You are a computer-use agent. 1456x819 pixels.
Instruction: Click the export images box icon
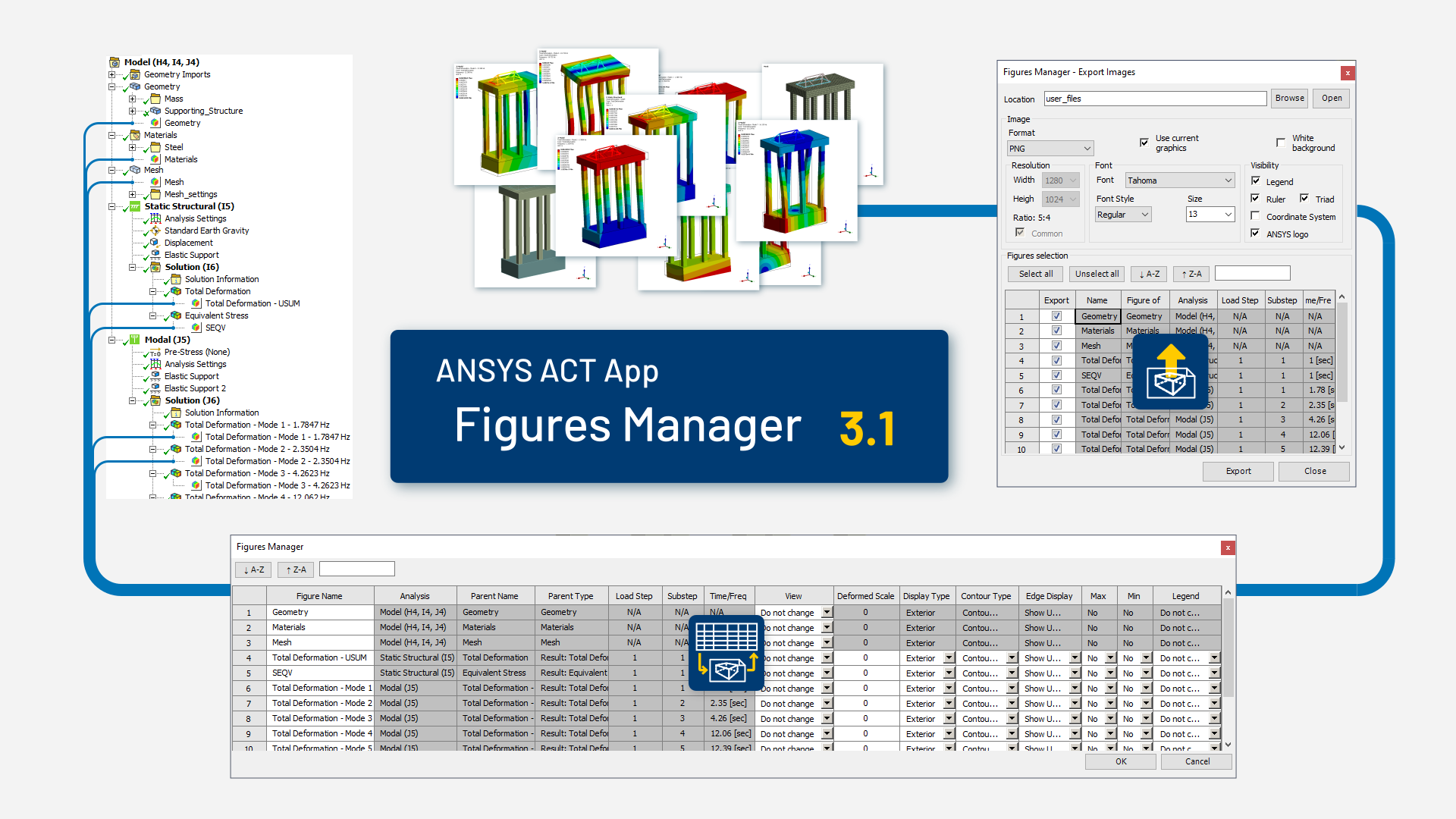pos(1170,372)
